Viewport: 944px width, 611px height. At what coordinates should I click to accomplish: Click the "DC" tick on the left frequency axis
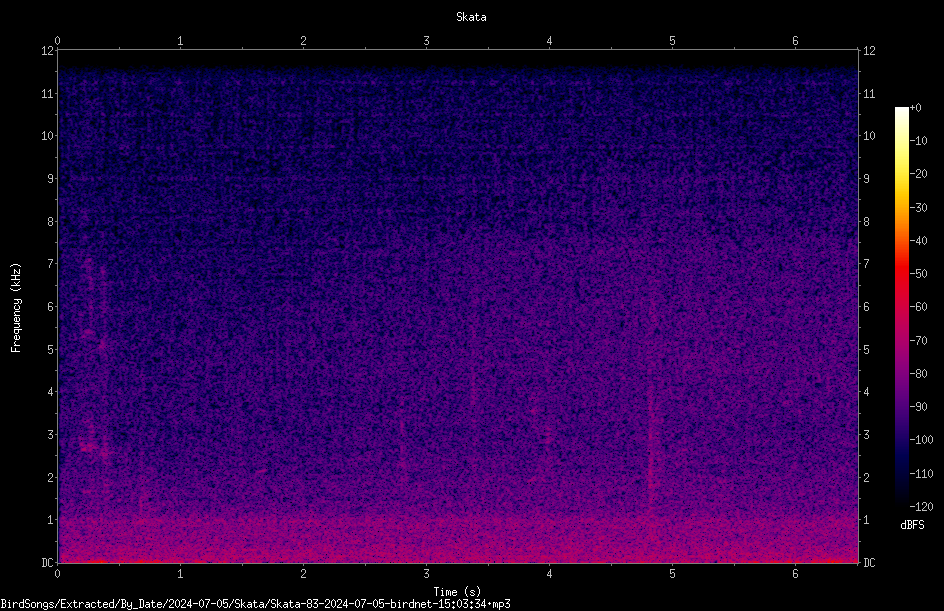click(x=47, y=563)
